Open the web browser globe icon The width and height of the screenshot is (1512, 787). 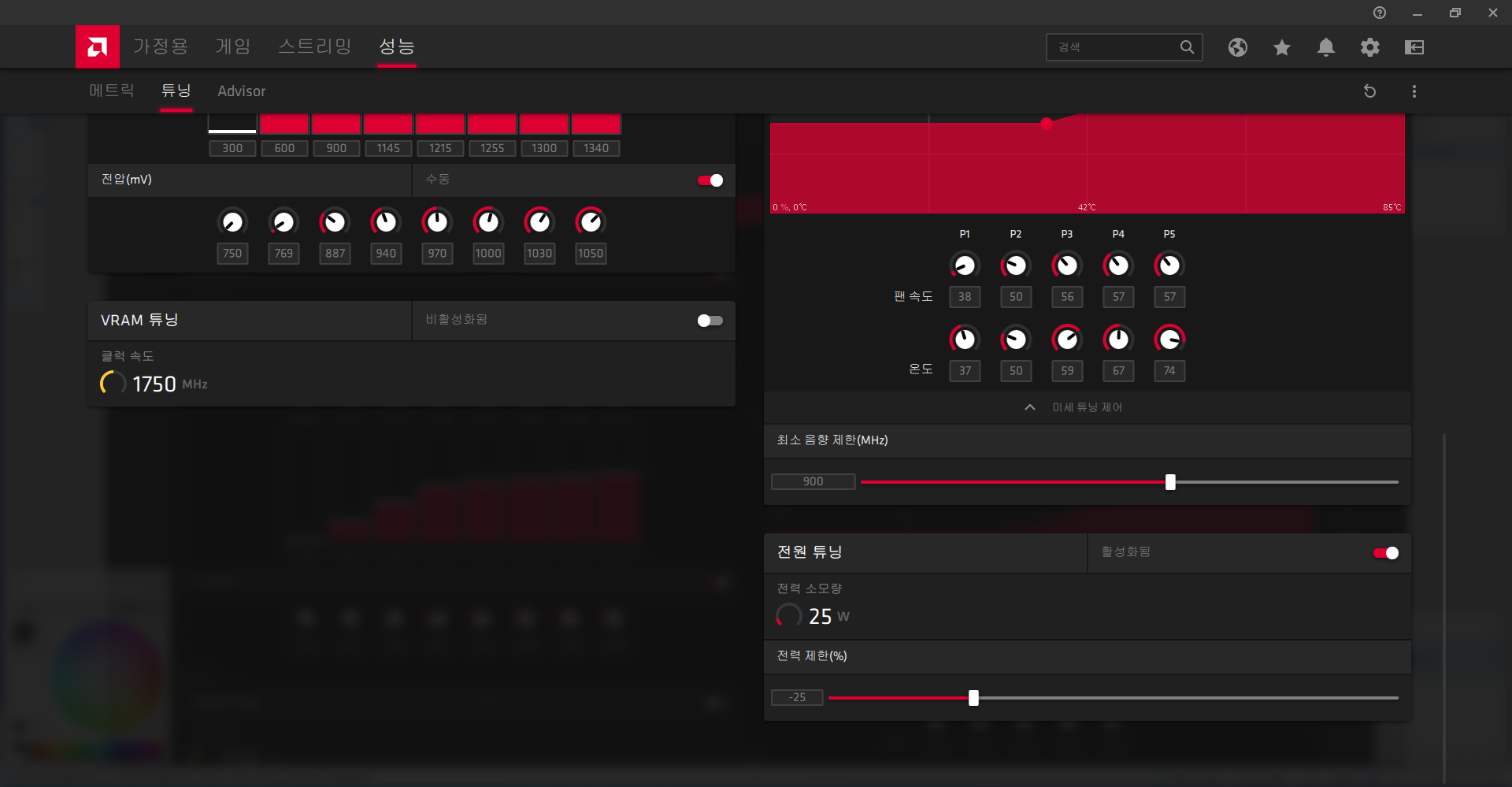coord(1238,47)
